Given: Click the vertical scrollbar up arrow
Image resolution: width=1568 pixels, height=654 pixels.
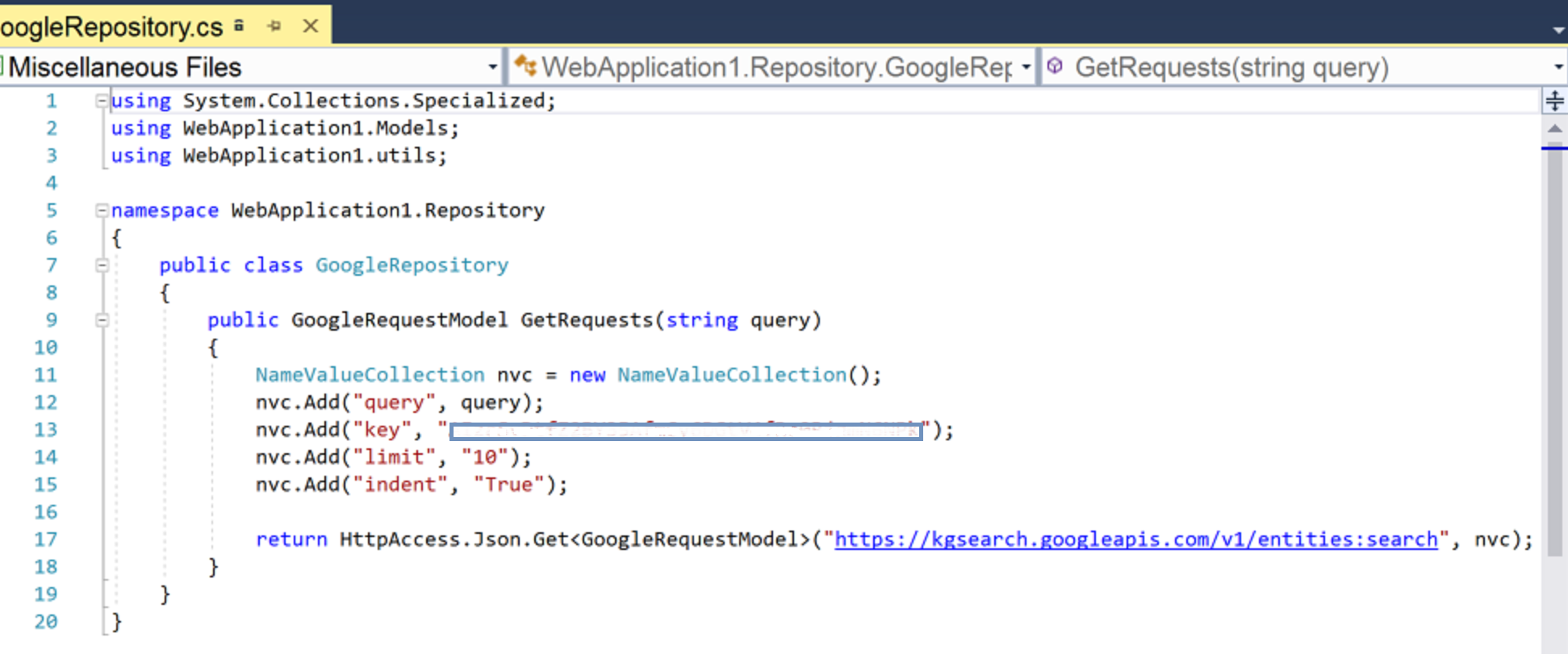Looking at the screenshot, I should [x=1554, y=128].
